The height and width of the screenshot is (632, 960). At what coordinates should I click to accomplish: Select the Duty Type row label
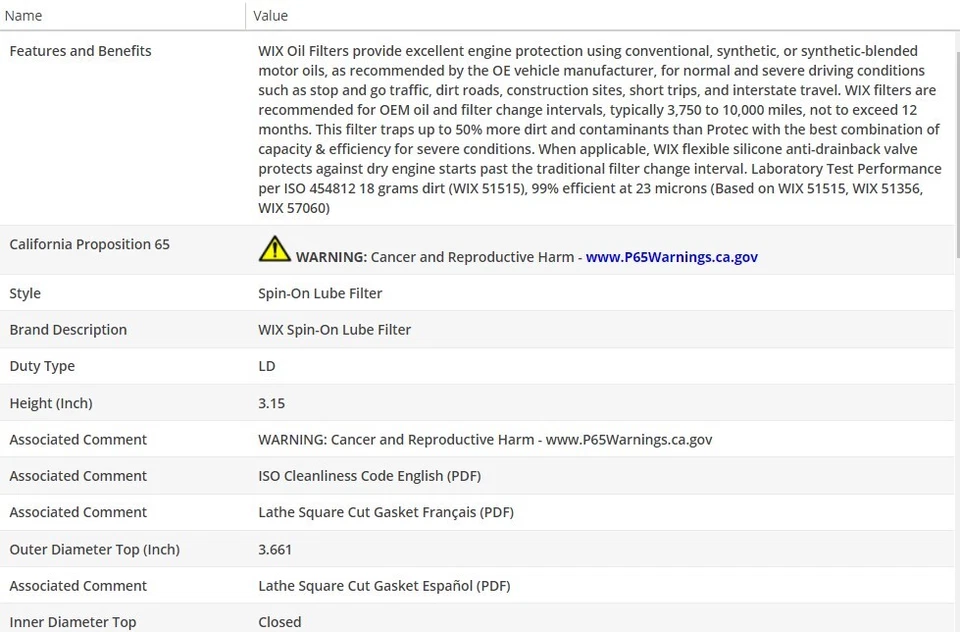[42, 366]
